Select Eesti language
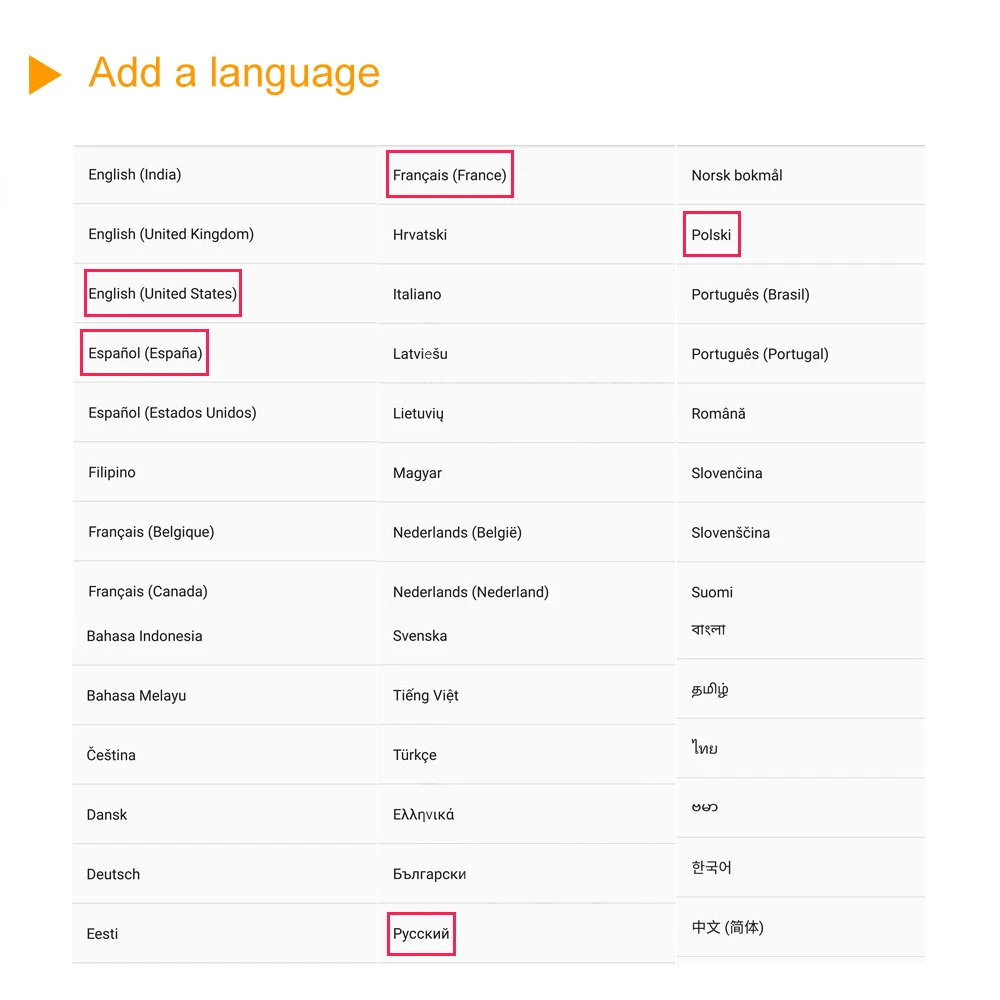 (x=102, y=934)
